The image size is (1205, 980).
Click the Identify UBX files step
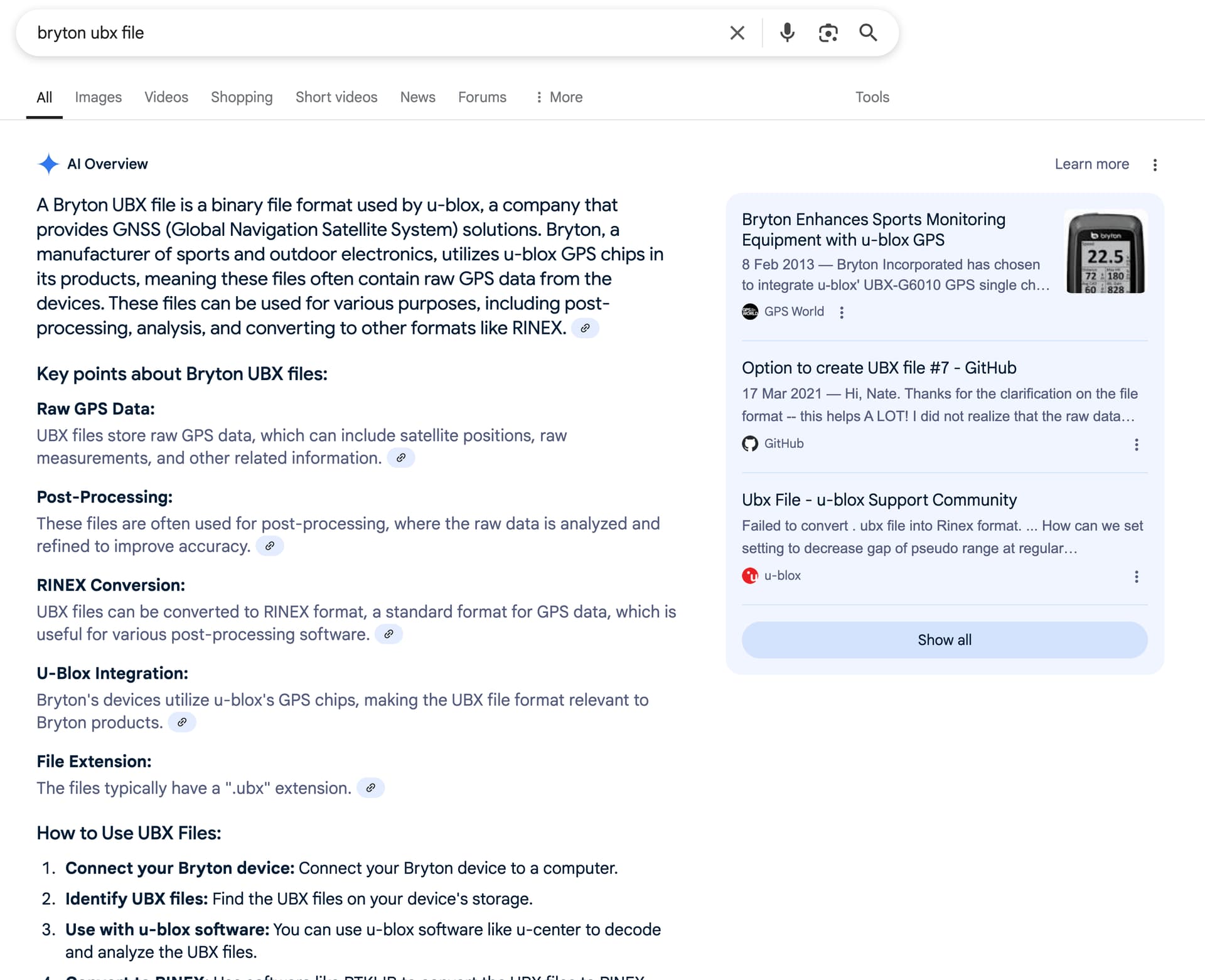click(299, 899)
